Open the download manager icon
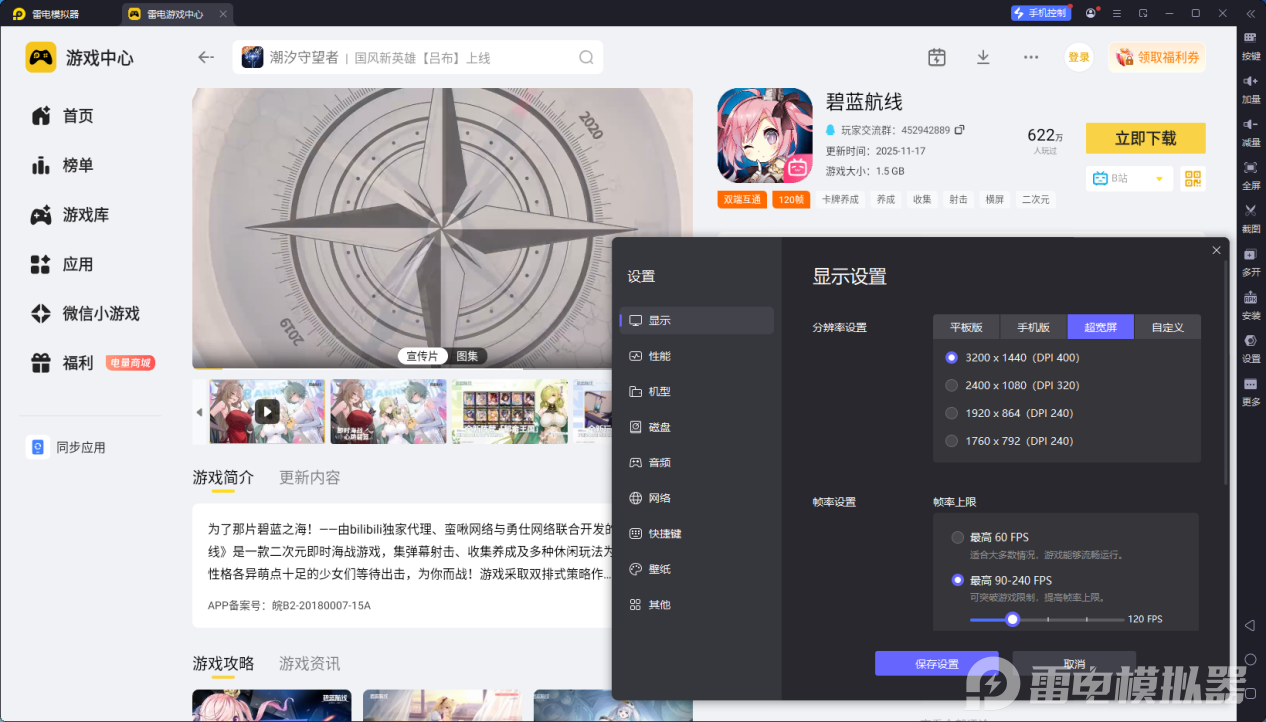 [983, 57]
